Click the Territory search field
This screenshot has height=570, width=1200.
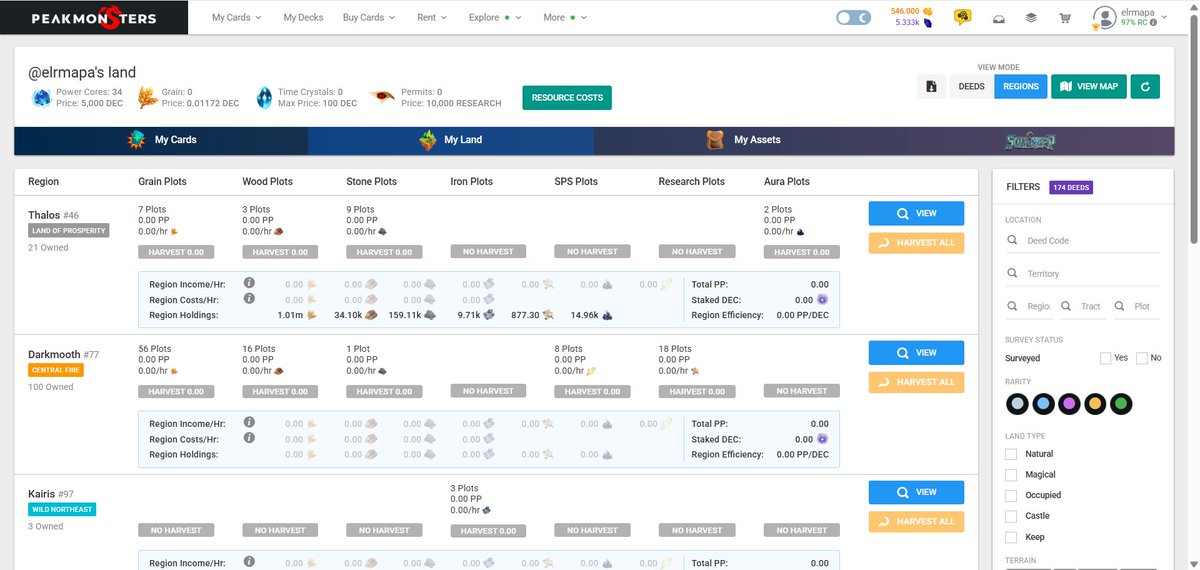click(1082, 273)
